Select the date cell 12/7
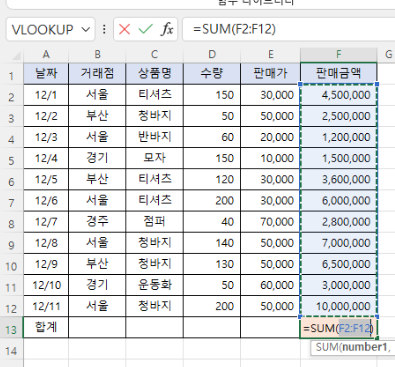This screenshot has height=367, width=395. 46,222
